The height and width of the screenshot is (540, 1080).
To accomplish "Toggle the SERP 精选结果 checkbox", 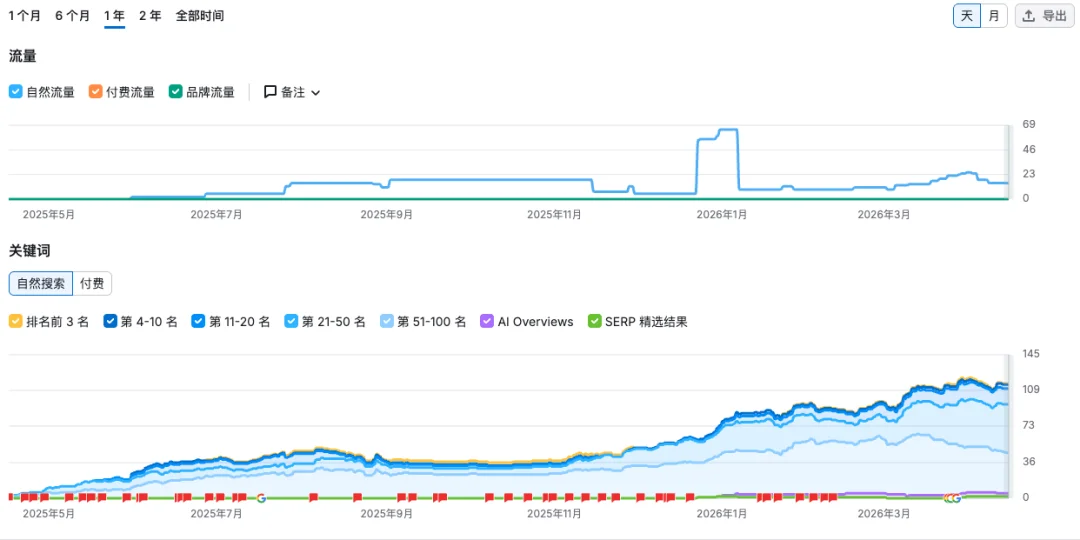I will tap(594, 321).
